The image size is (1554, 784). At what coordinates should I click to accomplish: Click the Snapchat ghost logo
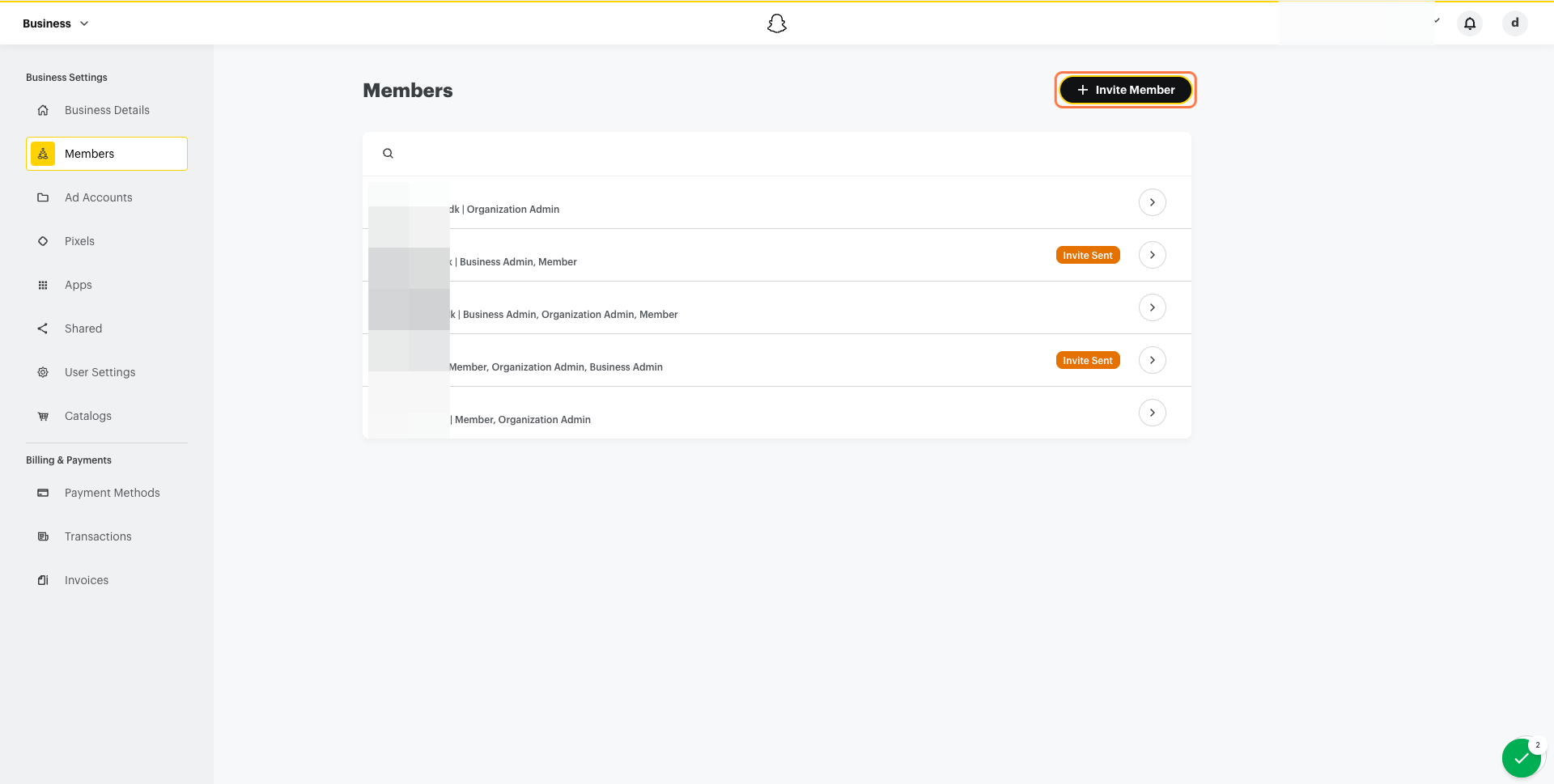pyautogui.click(x=777, y=23)
